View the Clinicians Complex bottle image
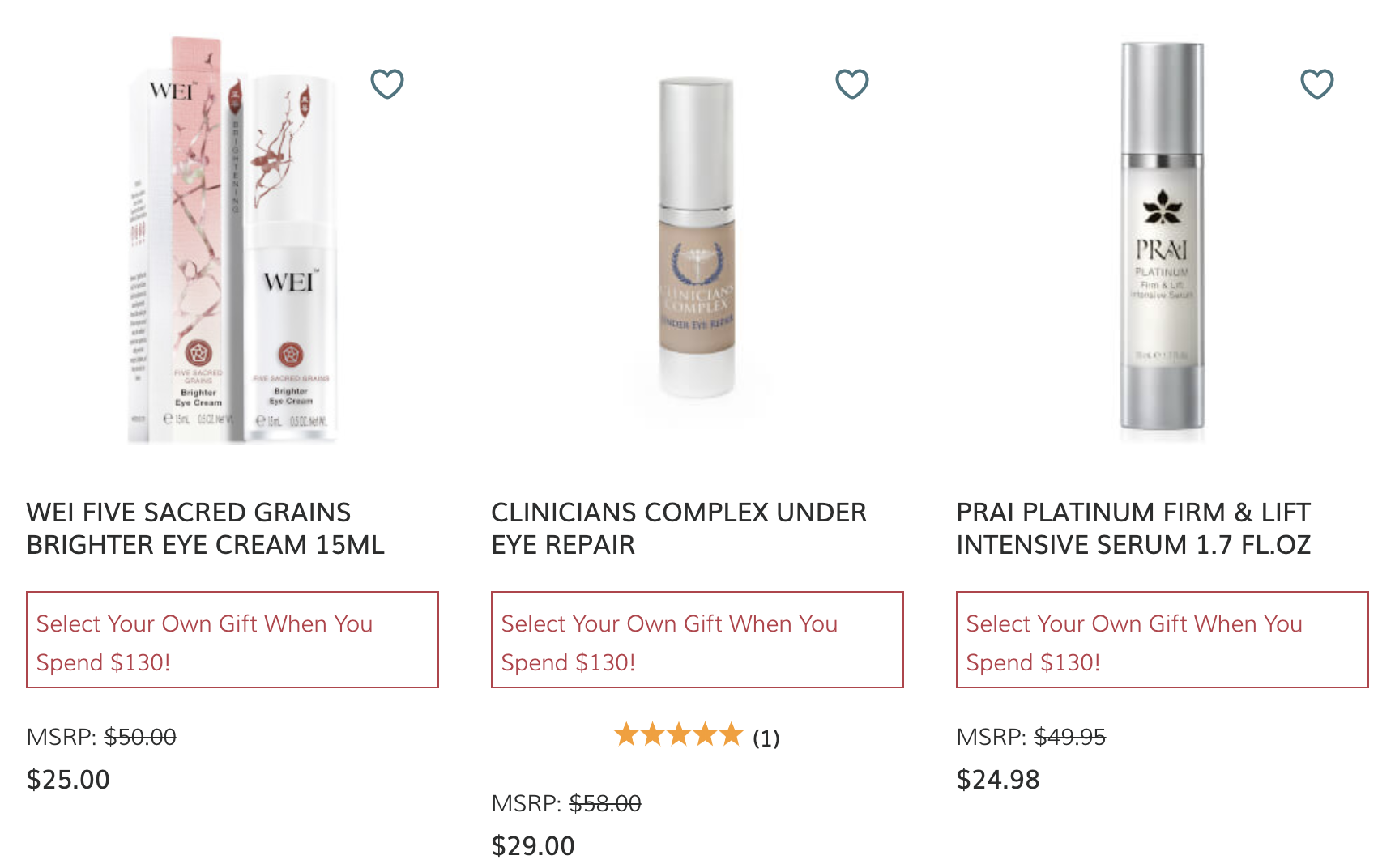The image size is (1395, 868). pyautogui.click(x=697, y=239)
